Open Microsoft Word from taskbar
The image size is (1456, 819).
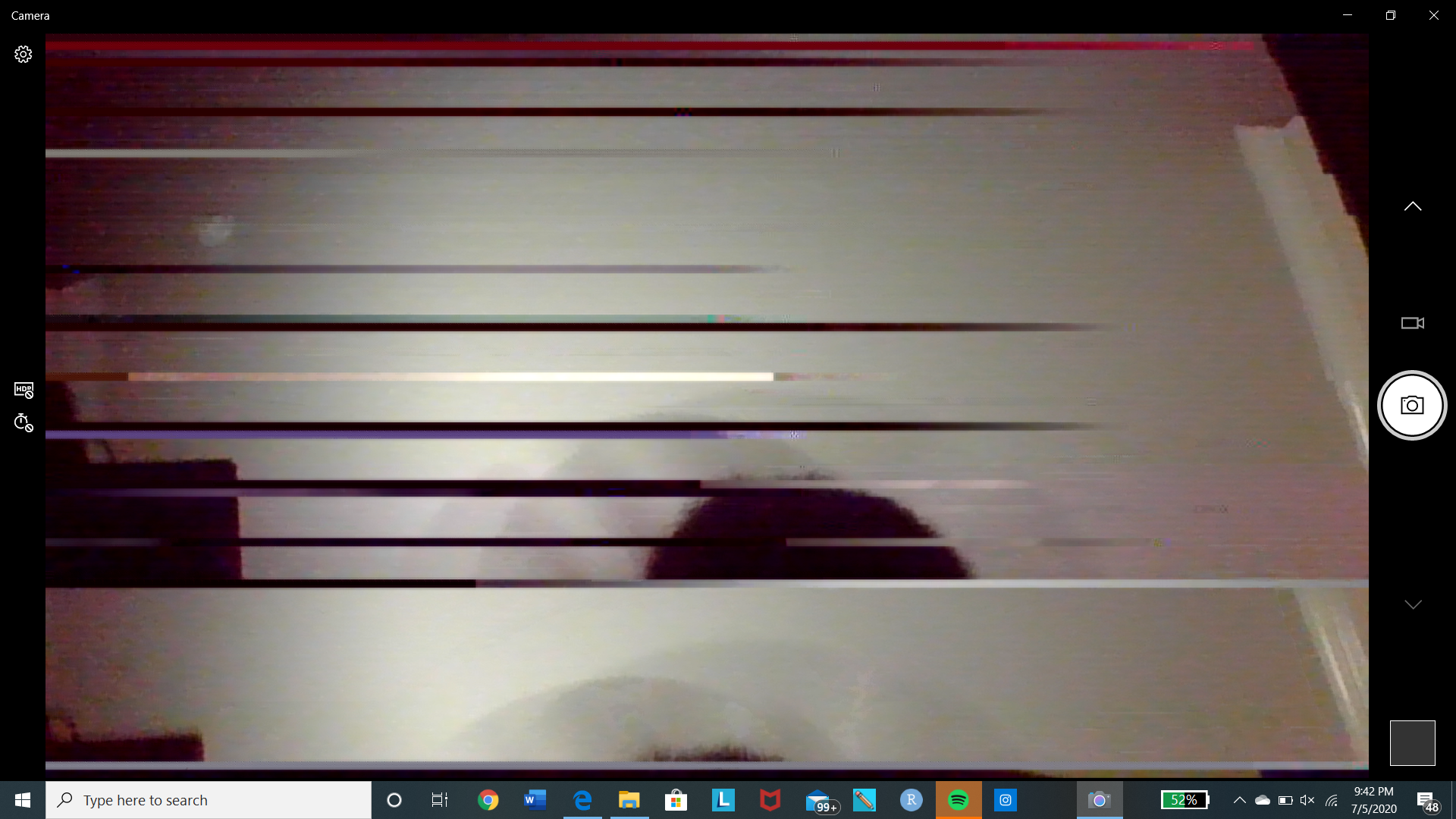[x=535, y=800]
